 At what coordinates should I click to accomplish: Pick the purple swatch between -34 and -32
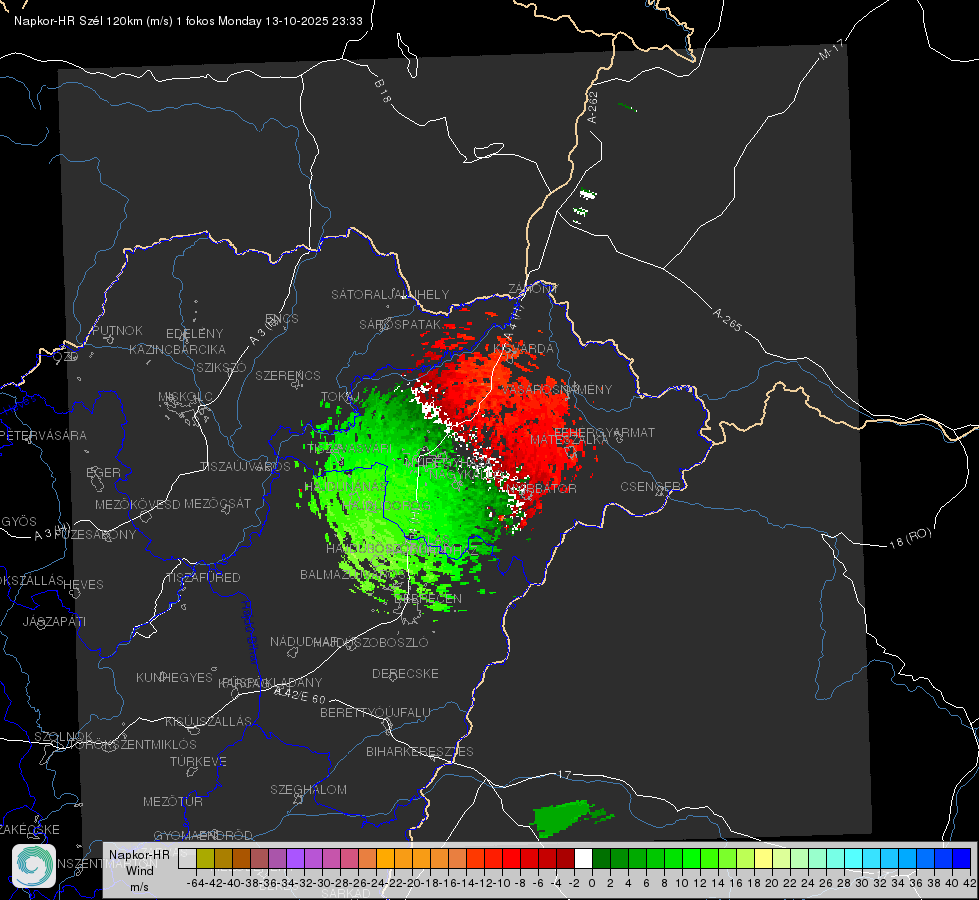295,858
